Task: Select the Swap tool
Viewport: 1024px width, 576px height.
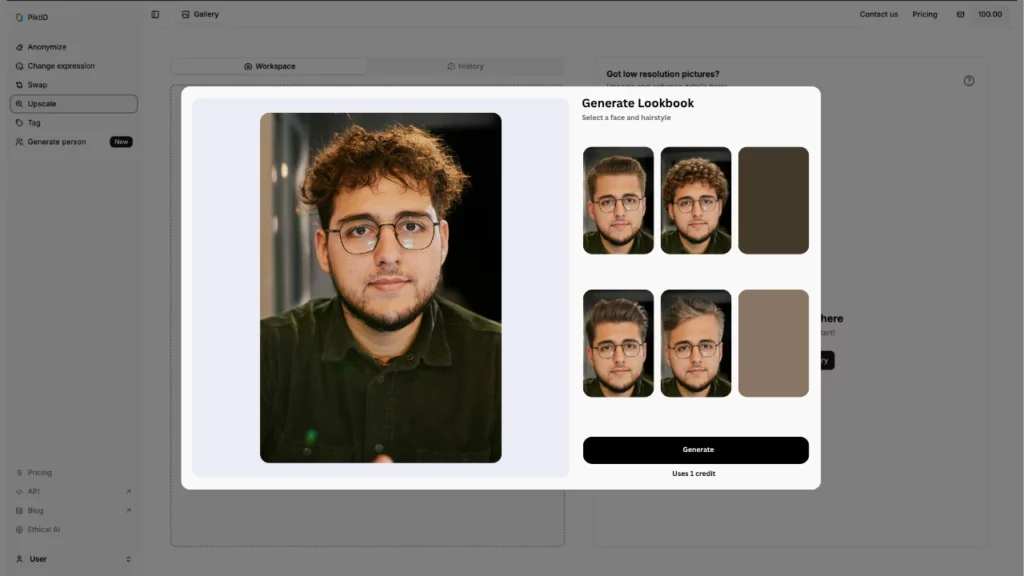Action: point(39,84)
